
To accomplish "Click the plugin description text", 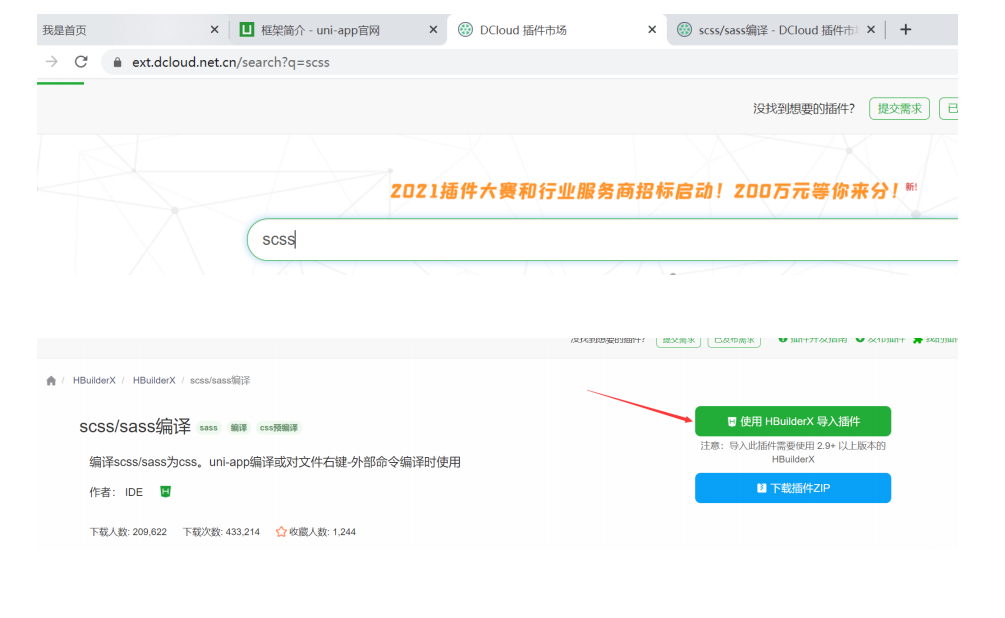I will [x=275, y=462].
